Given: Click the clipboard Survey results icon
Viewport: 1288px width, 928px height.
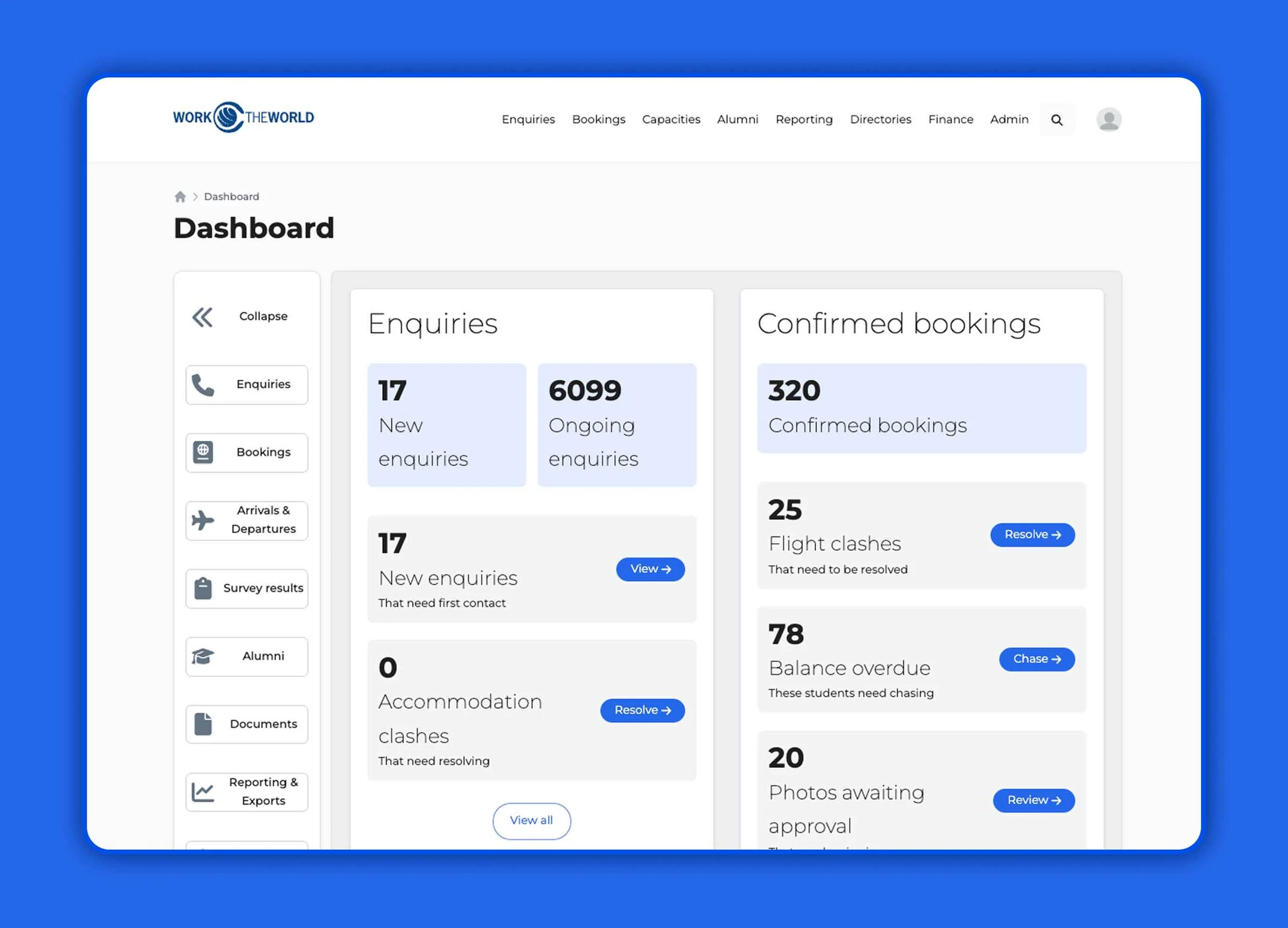Looking at the screenshot, I should [x=203, y=588].
